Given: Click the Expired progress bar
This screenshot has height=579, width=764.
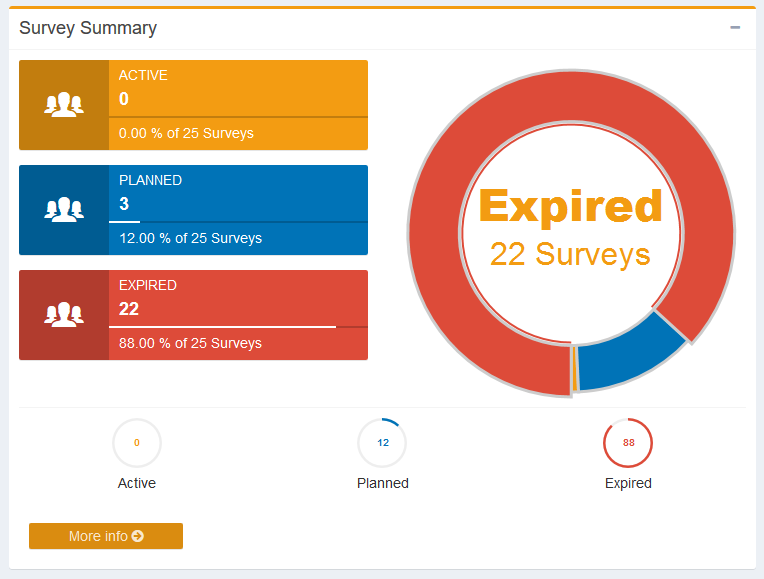Looking at the screenshot, I should [x=238, y=326].
